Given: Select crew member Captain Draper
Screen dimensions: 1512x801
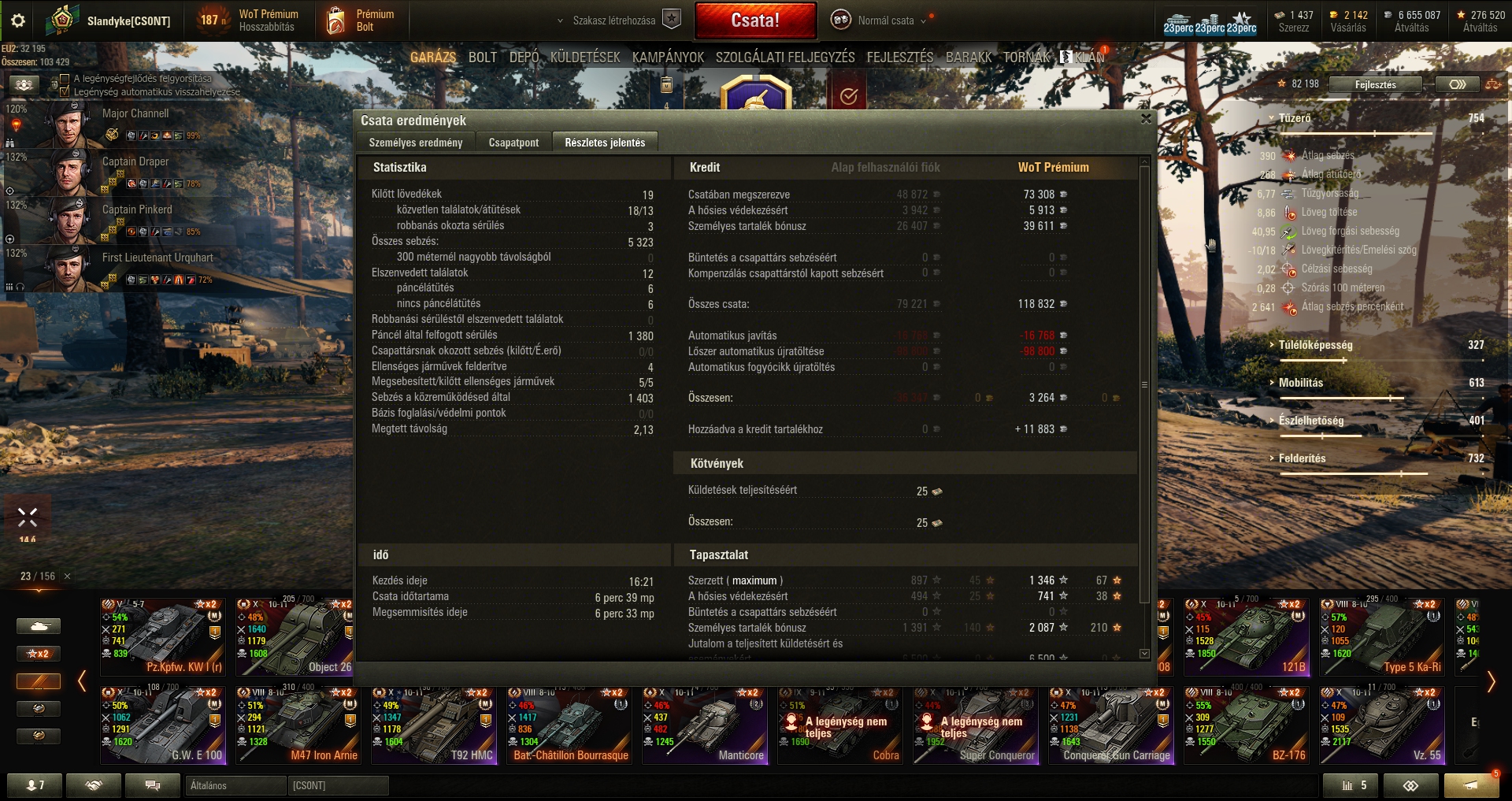Looking at the screenshot, I should (118, 172).
